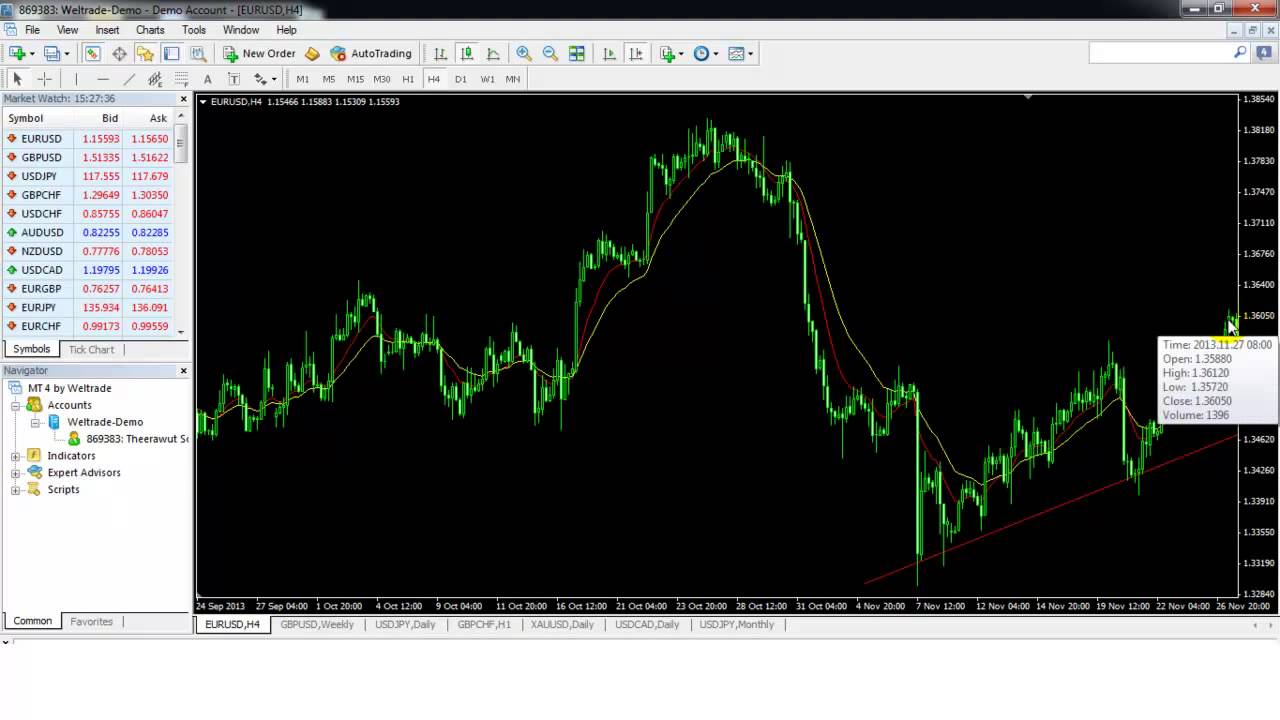Select USDJPY row in Market Watch
This screenshot has height=720, width=1280.
coord(88,176)
